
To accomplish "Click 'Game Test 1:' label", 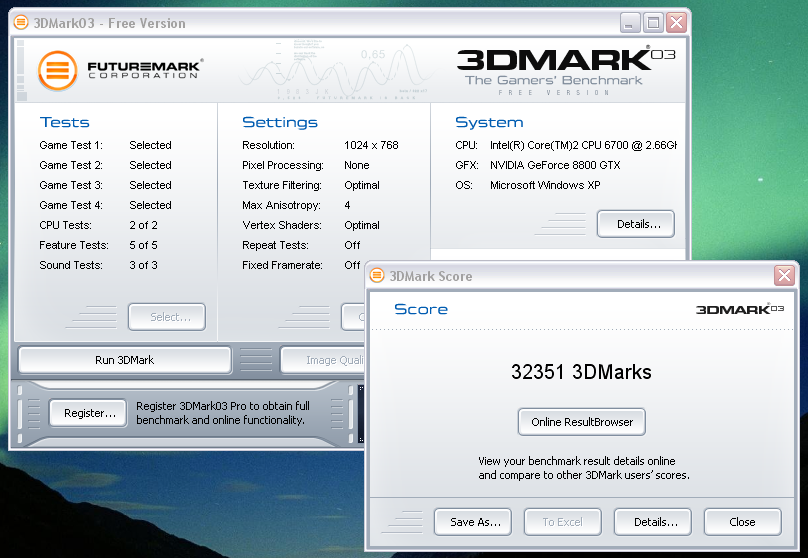I will point(71,145).
